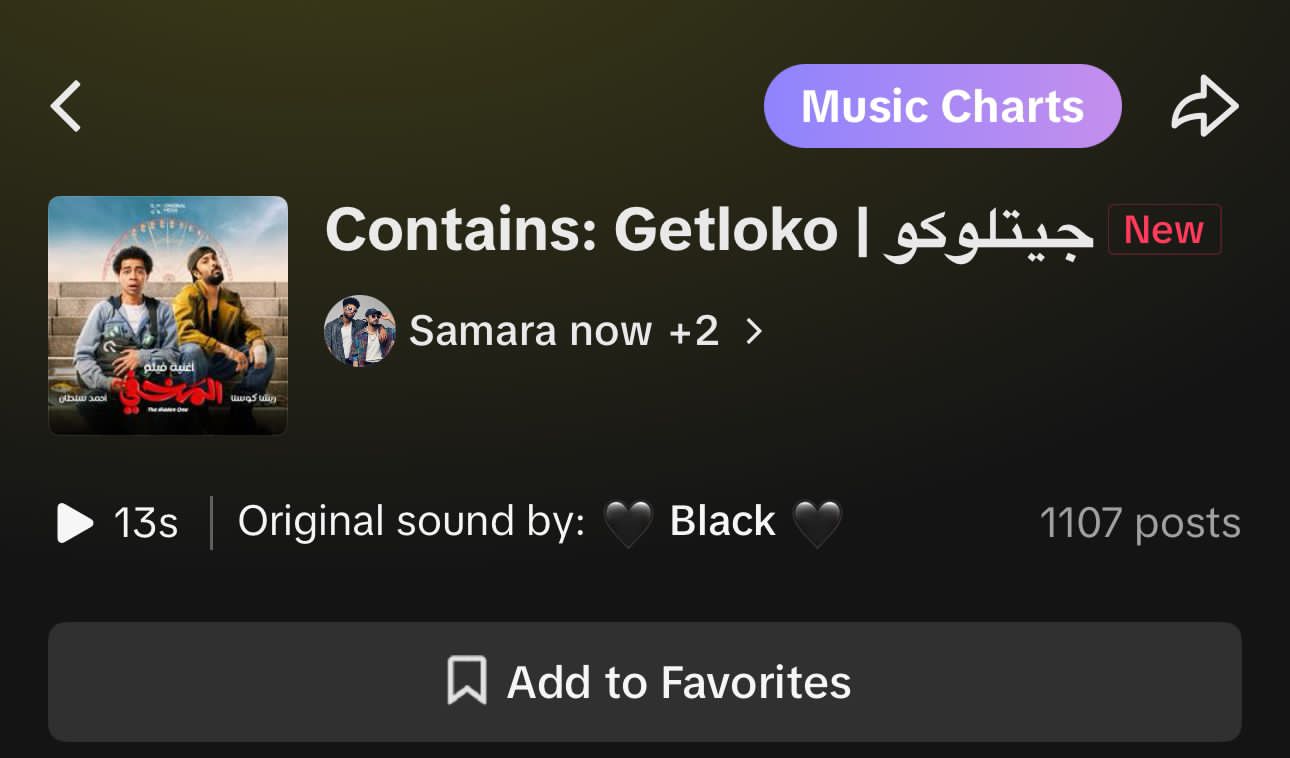
Task: Tap the artist avatar beside Samara now
Action: click(x=360, y=331)
